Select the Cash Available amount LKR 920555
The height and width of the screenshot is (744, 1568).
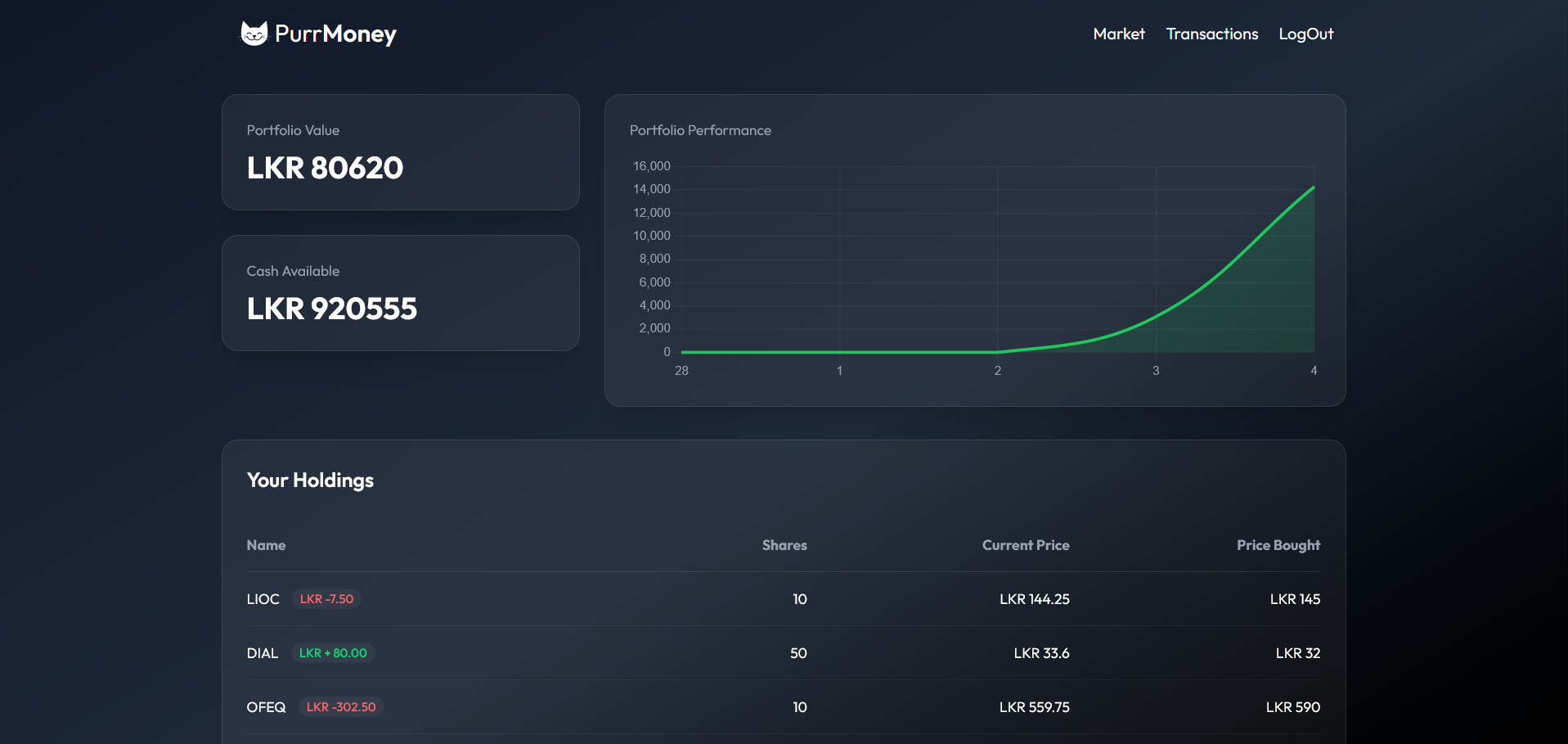(x=332, y=309)
